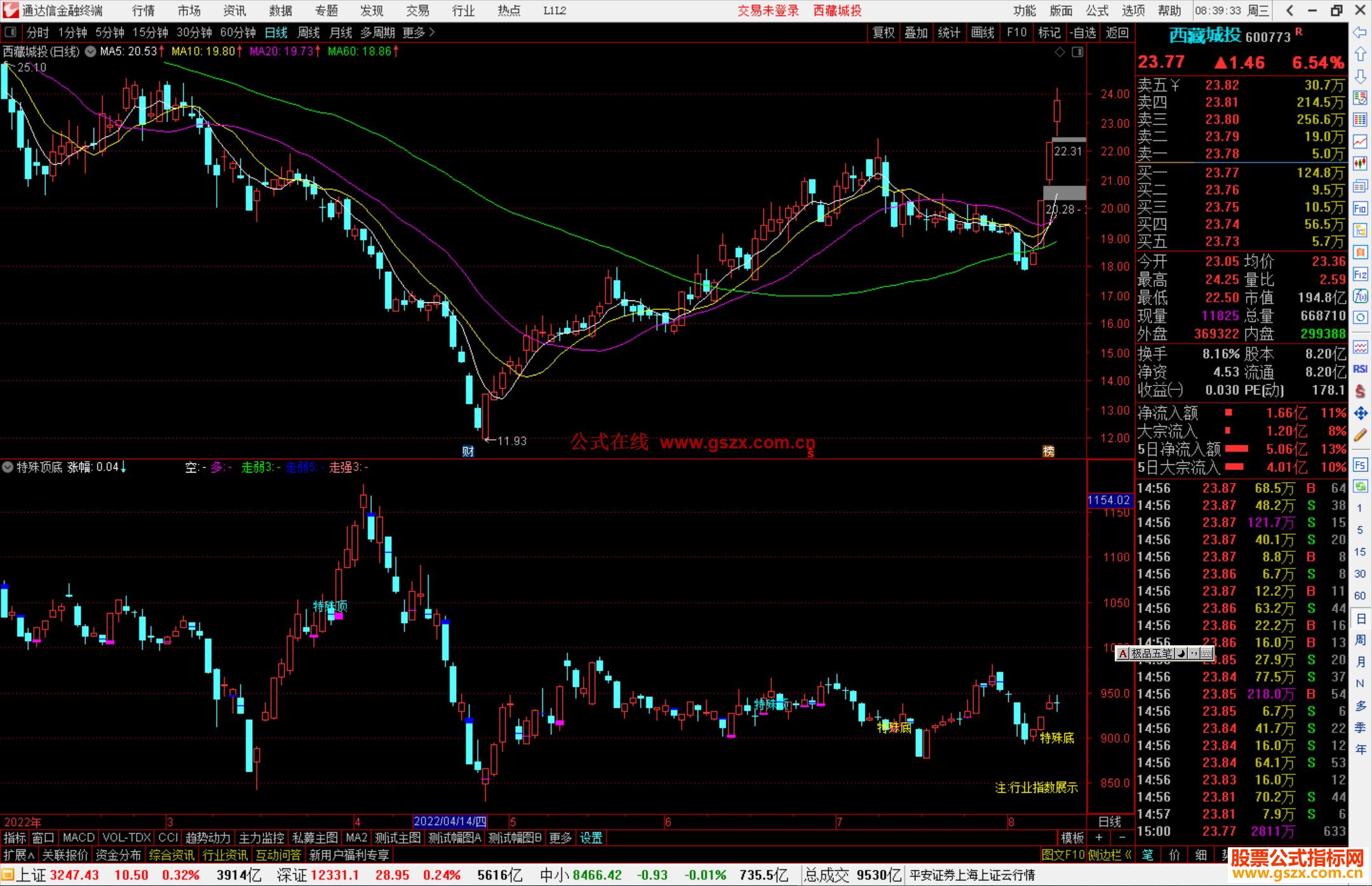Screen dimensions: 1372x886
Task: Toggle the 复权 price adjustment button
Action: pyautogui.click(x=884, y=32)
